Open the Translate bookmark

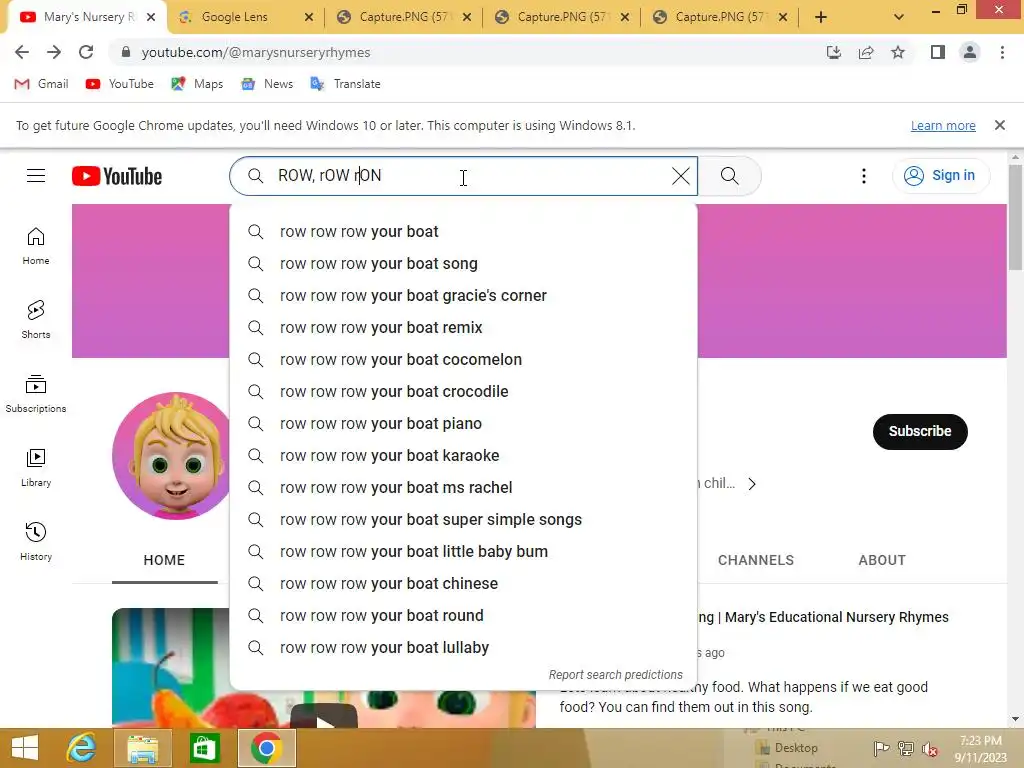point(345,84)
